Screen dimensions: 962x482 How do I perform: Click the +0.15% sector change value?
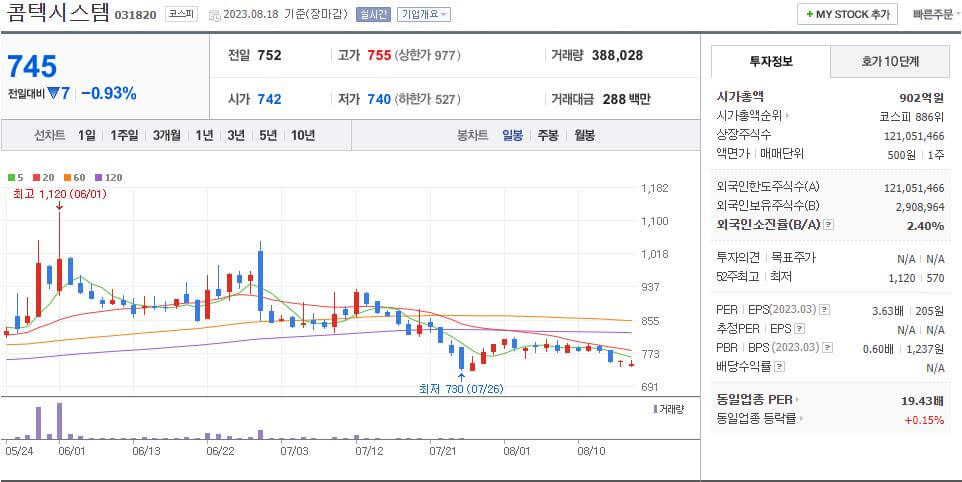click(x=924, y=420)
